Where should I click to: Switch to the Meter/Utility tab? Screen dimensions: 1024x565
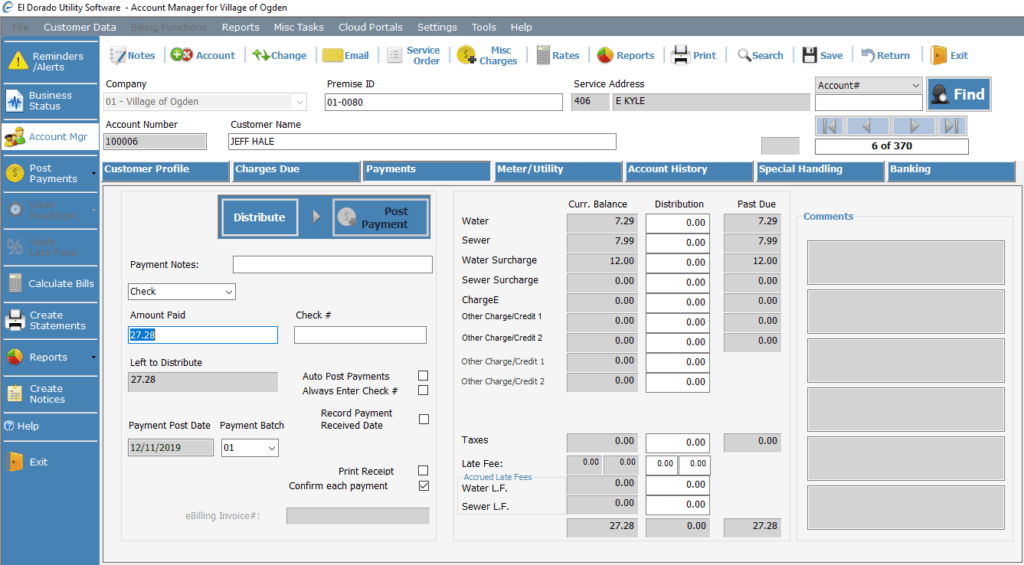pyautogui.click(x=558, y=170)
